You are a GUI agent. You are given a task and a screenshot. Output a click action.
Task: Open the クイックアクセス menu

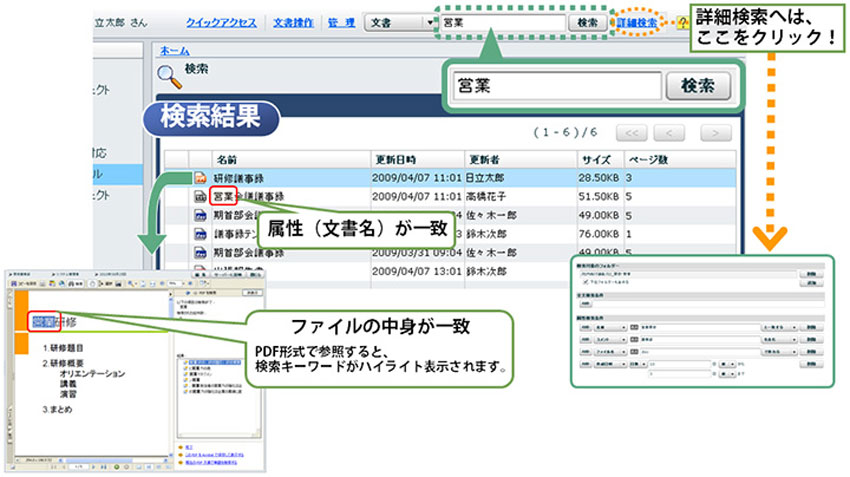pos(221,22)
